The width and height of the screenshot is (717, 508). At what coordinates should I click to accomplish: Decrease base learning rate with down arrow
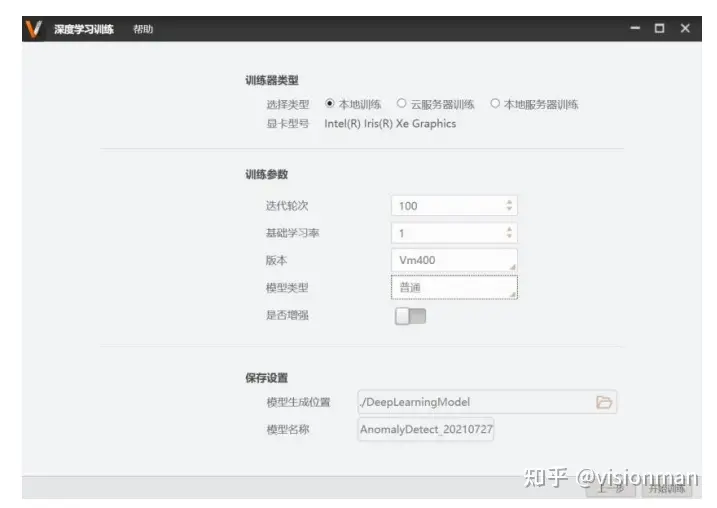tap(509, 236)
